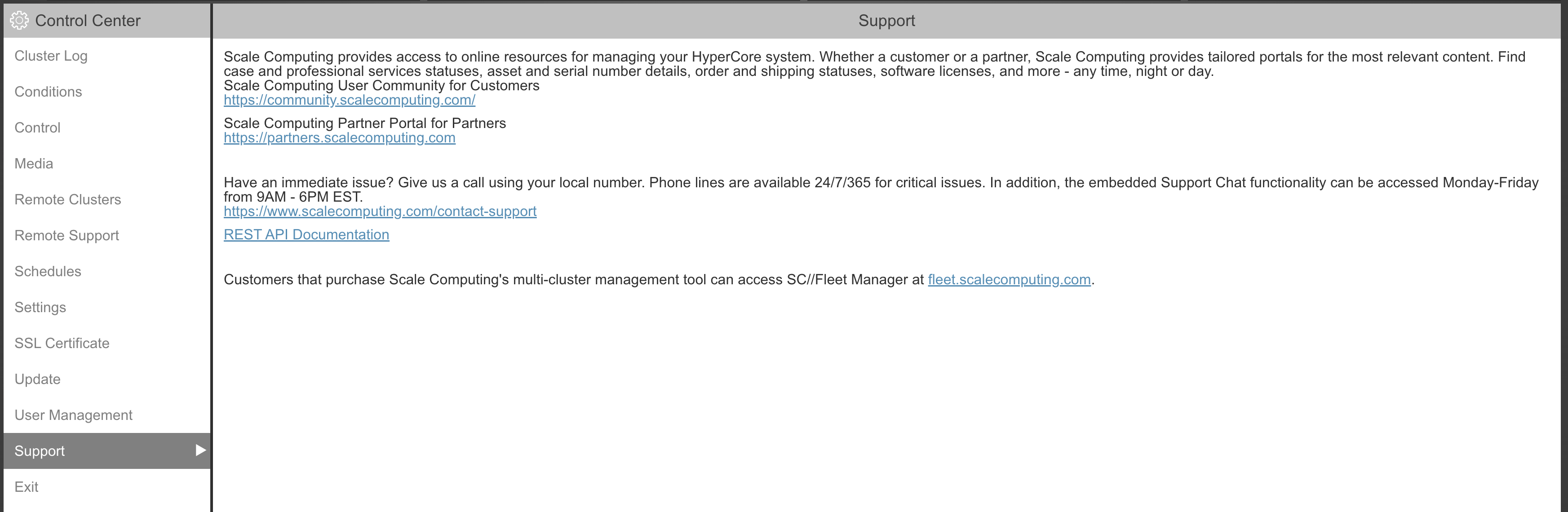
Task: Click the Support item's right arrow
Action: pyautogui.click(x=200, y=450)
